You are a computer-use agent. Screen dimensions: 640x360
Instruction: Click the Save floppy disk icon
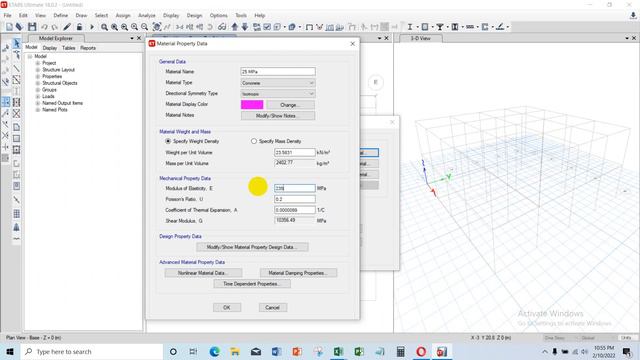click(x=32, y=27)
